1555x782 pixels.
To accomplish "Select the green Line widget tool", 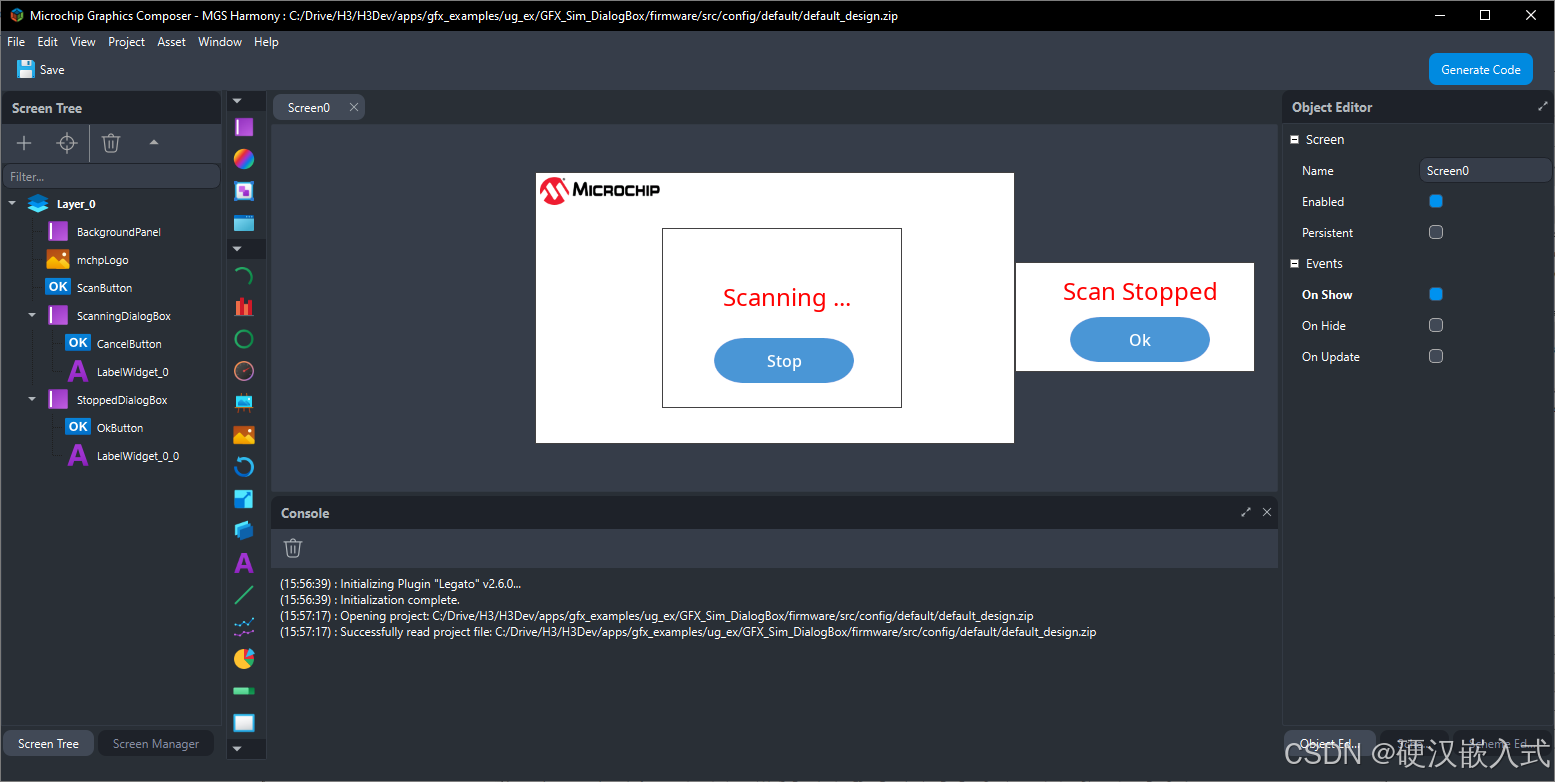I will [x=244, y=595].
